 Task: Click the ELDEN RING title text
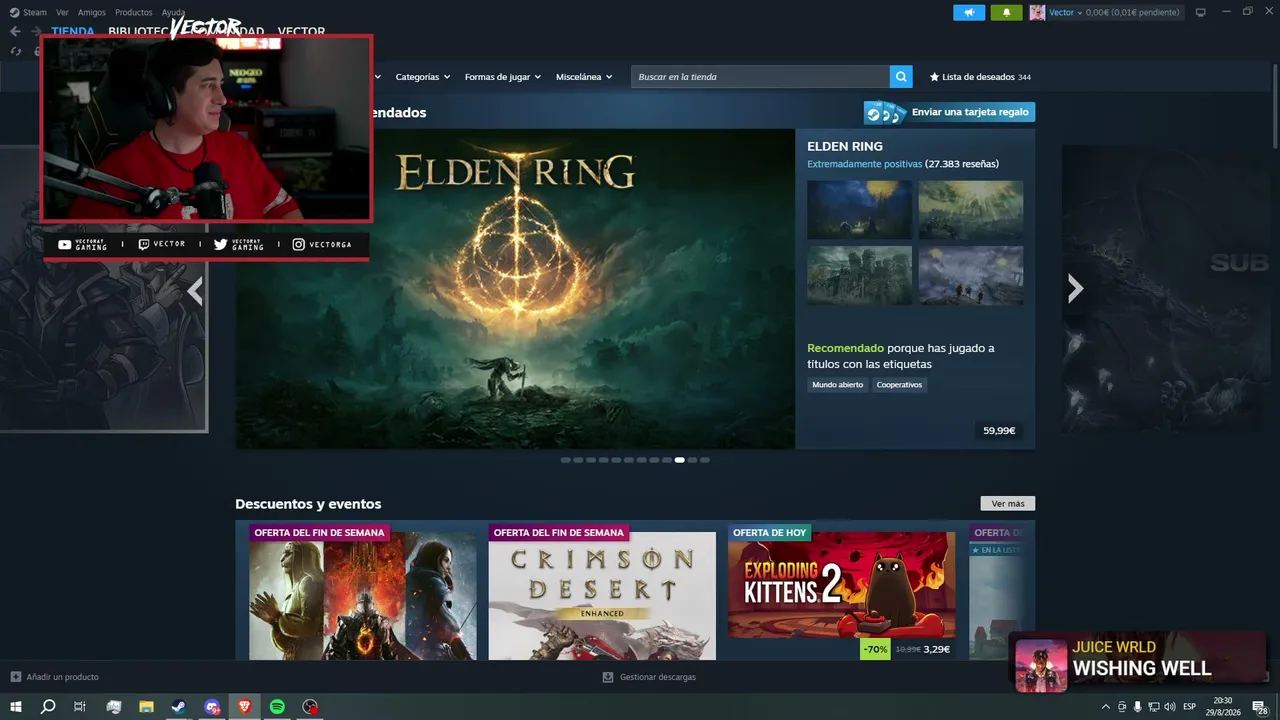(x=845, y=146)
